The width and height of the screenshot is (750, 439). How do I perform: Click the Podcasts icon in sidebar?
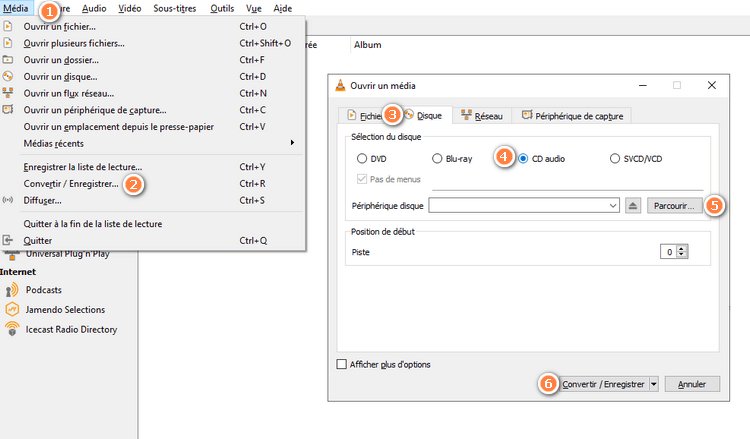[12, 289]
